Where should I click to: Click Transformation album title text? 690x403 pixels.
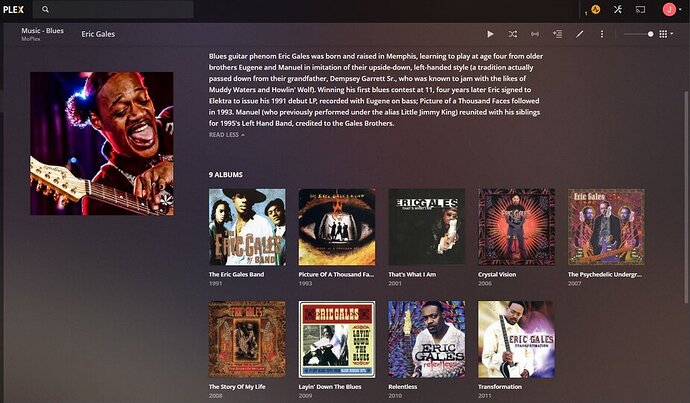[x=500, y=387]
